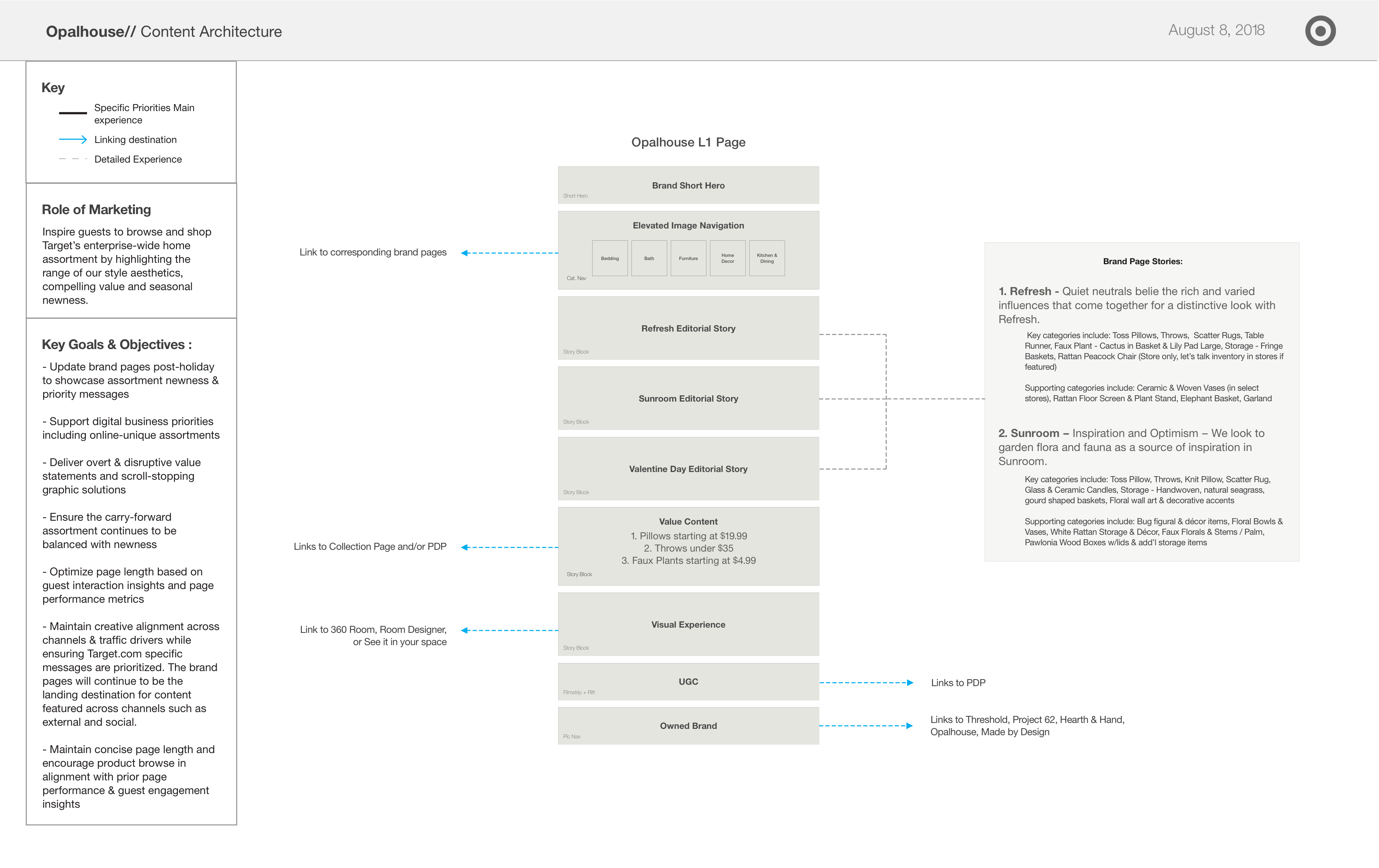Viewport: 1379px width, 868px height.
Task: Click 'Faux Plants starting at $4.99' line
Action: pyautogui.click(x=688, y=561)
